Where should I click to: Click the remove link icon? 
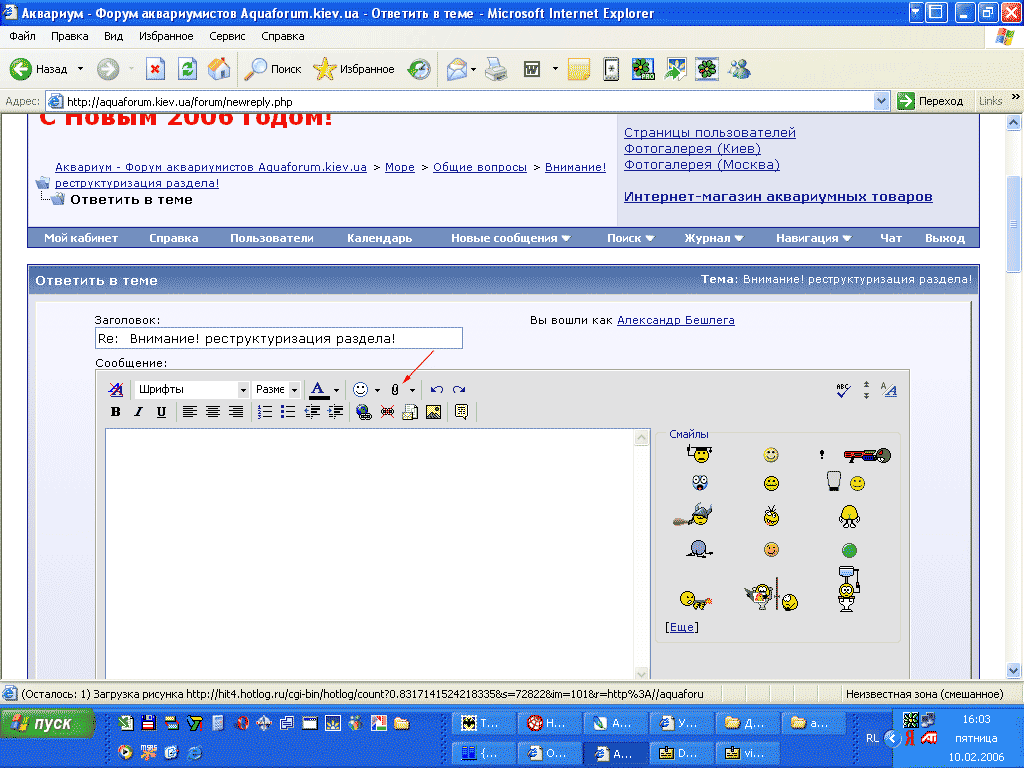[x=387, y=412]
